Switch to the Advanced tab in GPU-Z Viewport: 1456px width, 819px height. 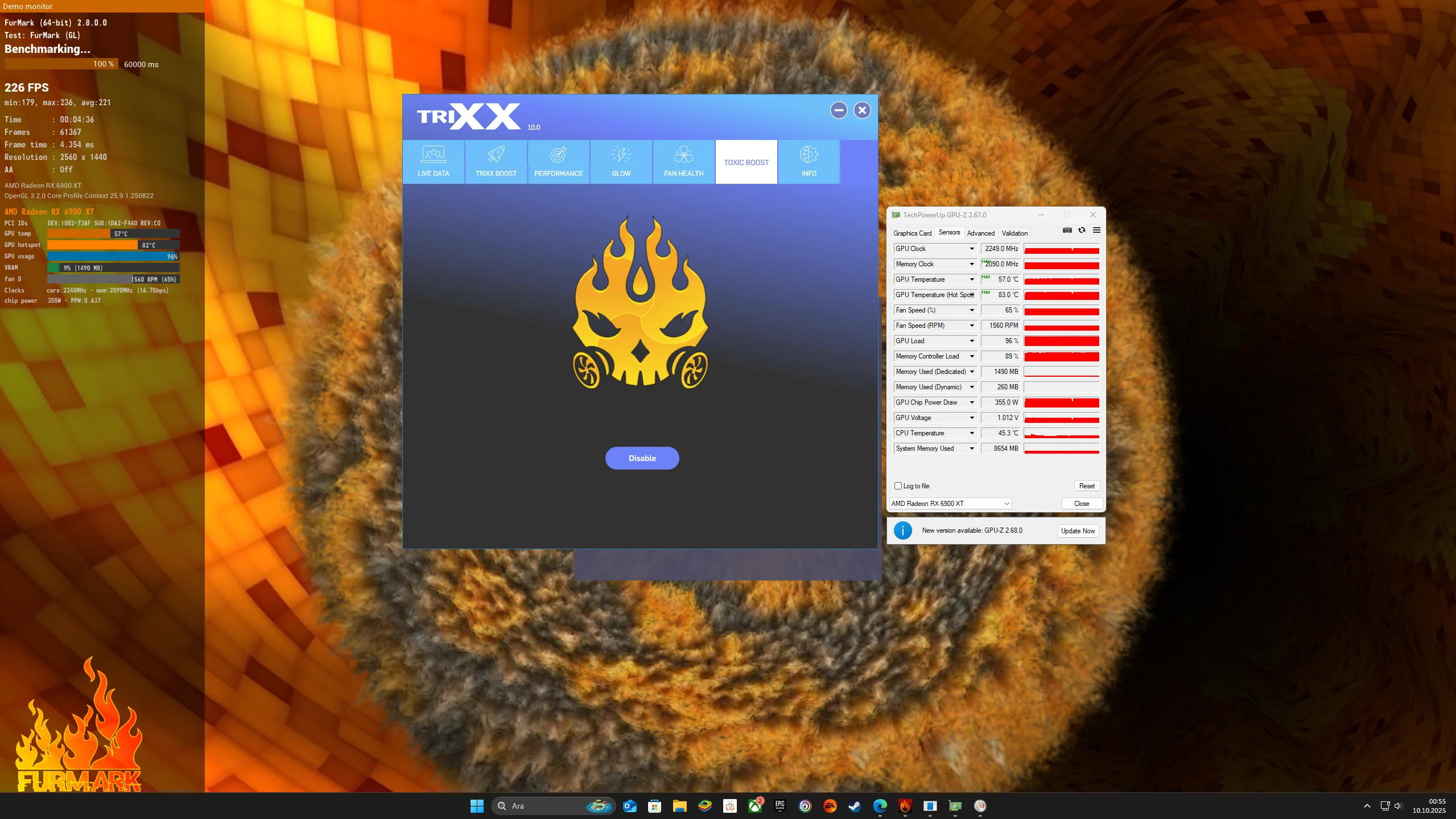point(980,233)
